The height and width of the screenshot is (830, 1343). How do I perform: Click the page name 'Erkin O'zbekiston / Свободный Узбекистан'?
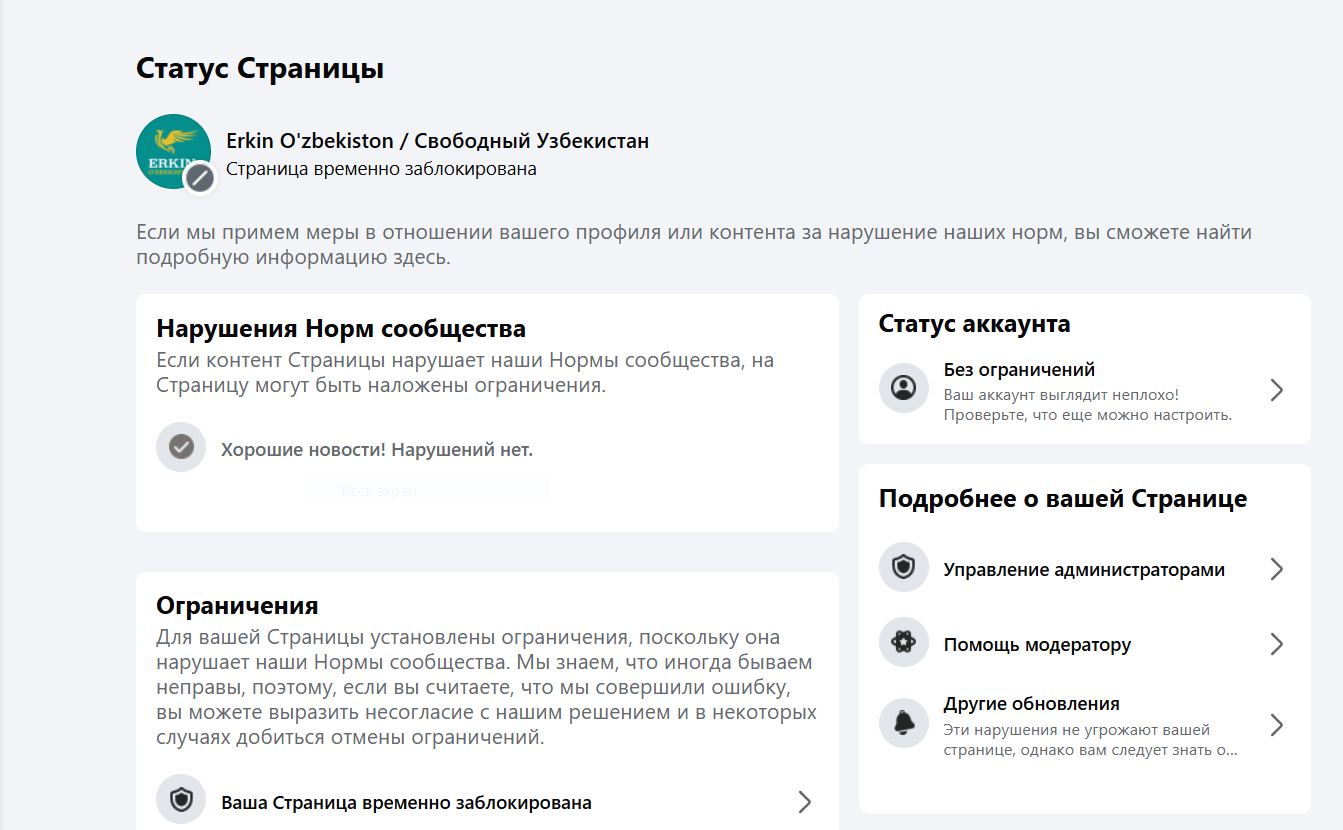(x=437, y=141)
